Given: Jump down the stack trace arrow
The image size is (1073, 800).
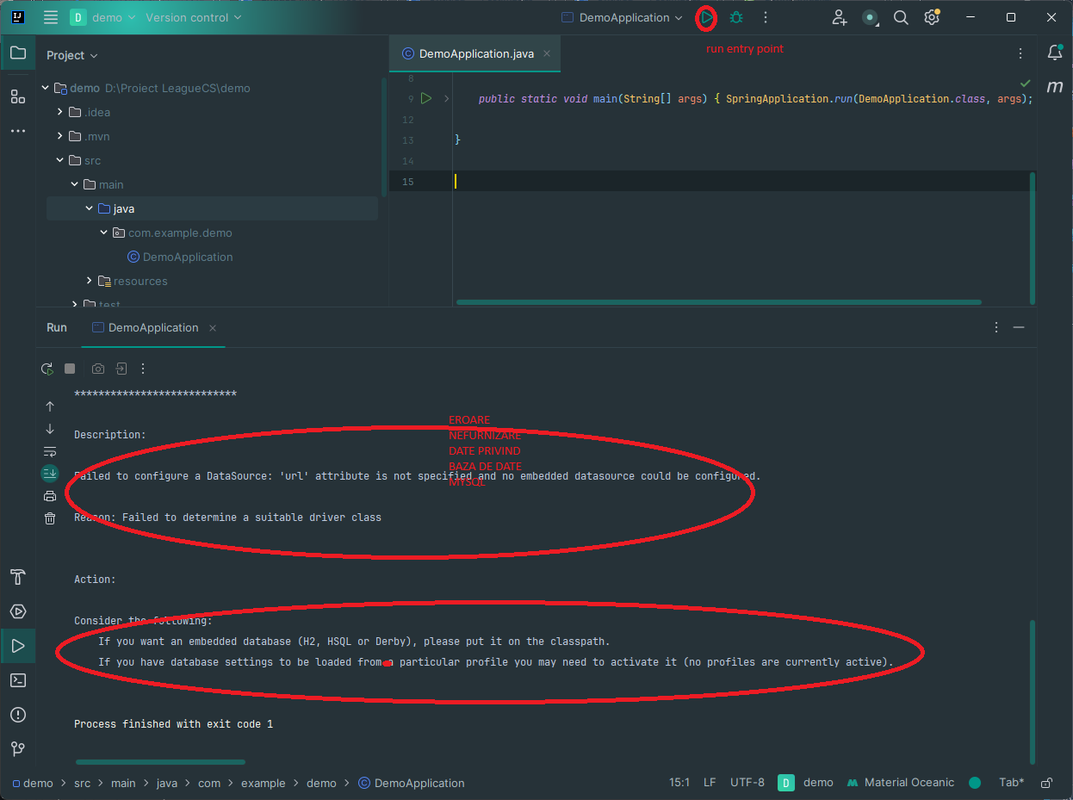Looking at the screenshot, I should (50, 429).
